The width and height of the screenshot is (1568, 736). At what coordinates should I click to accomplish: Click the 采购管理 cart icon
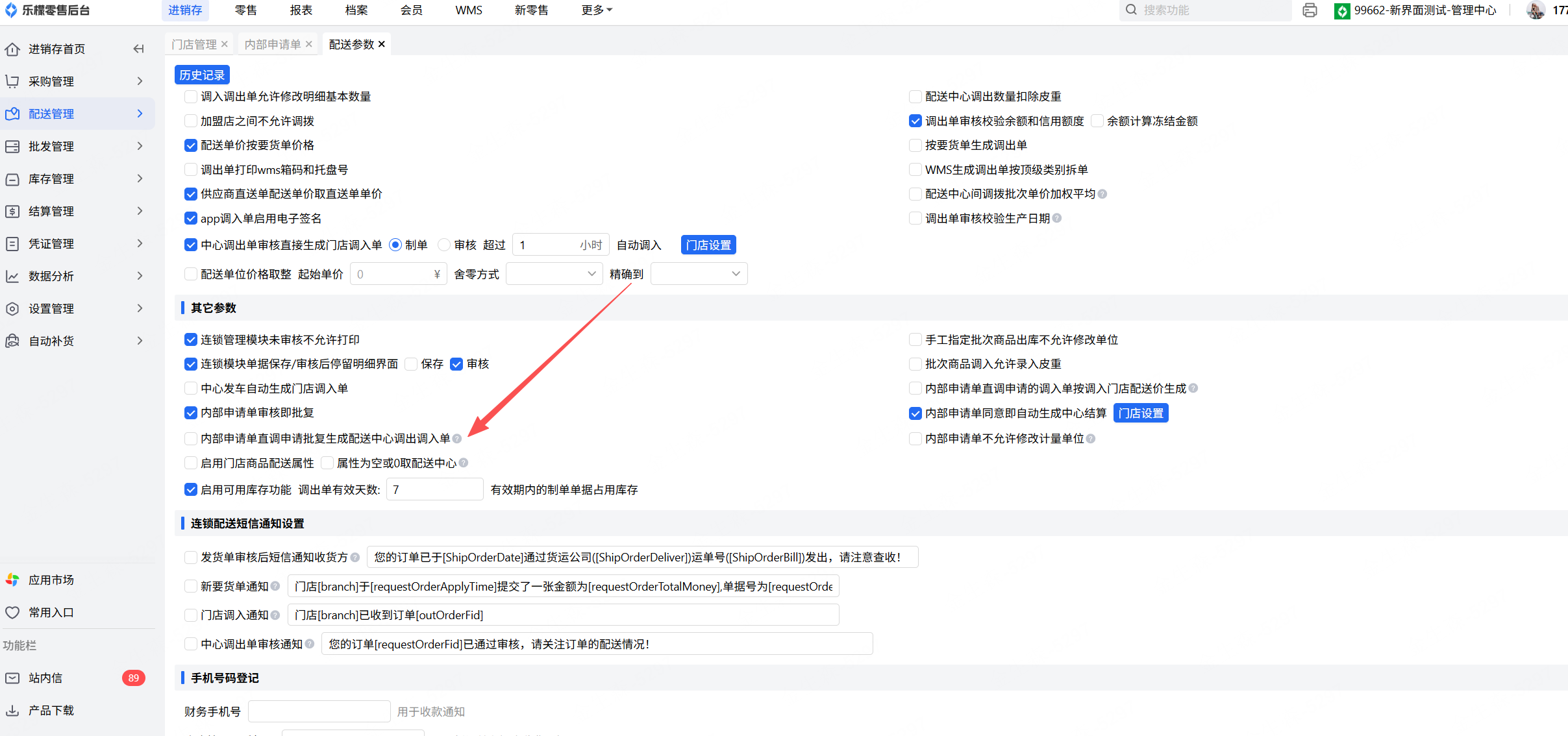click(x=12, y=81)
